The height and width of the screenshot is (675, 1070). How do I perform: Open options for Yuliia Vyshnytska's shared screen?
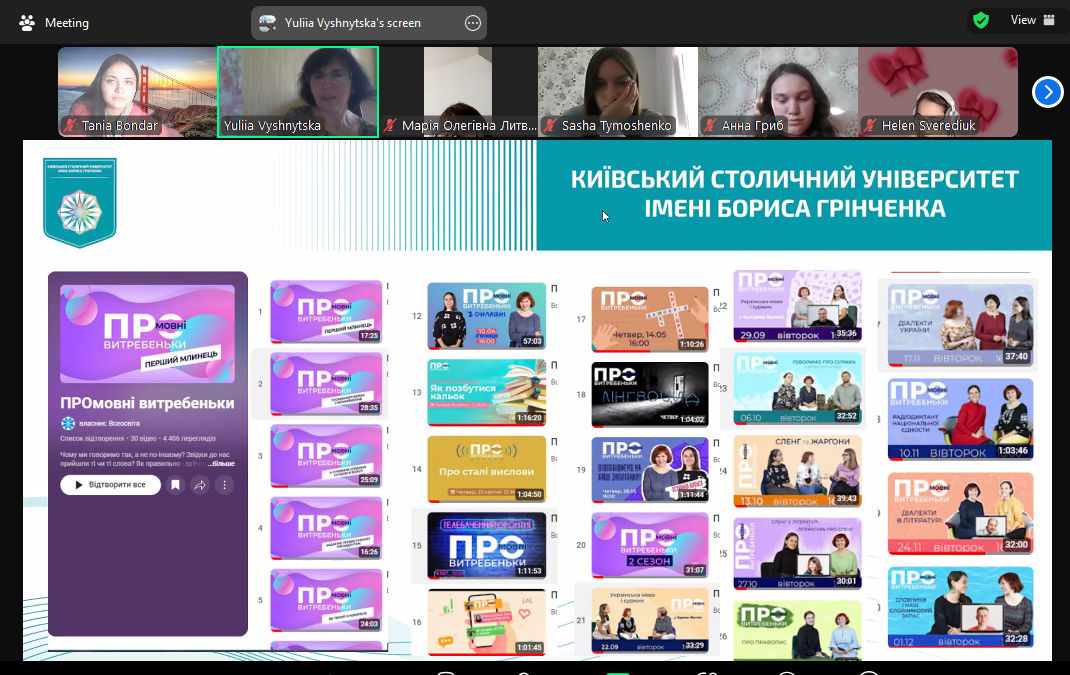[x=473, y=23]
